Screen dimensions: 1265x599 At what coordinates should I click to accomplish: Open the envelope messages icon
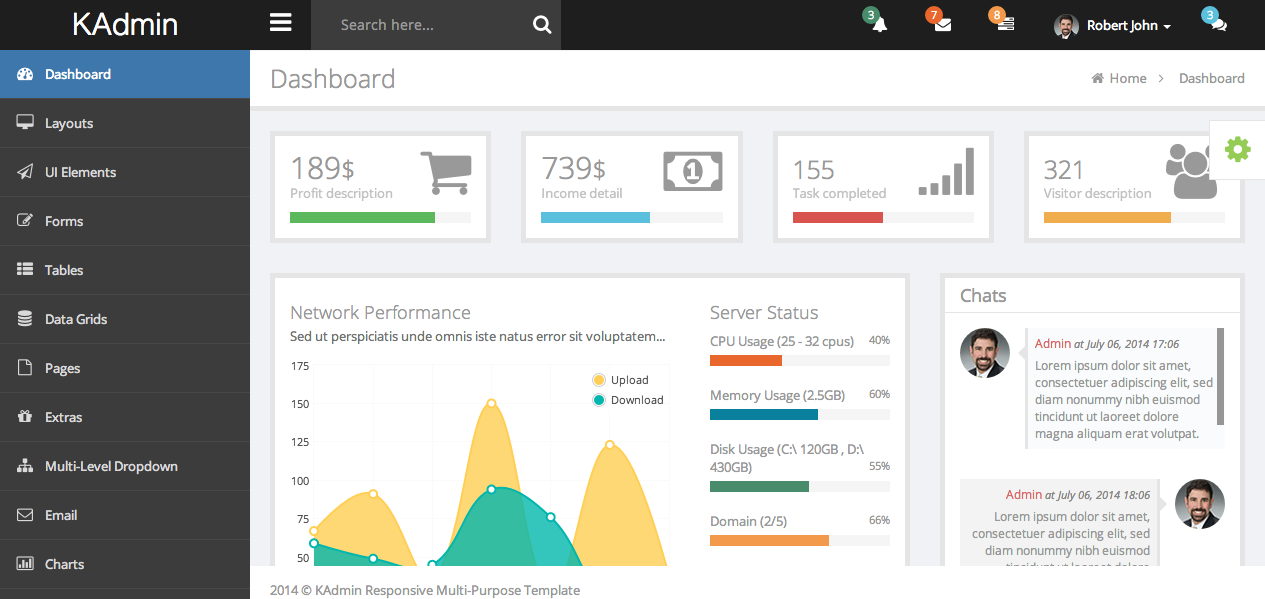[x=943, y=25]
